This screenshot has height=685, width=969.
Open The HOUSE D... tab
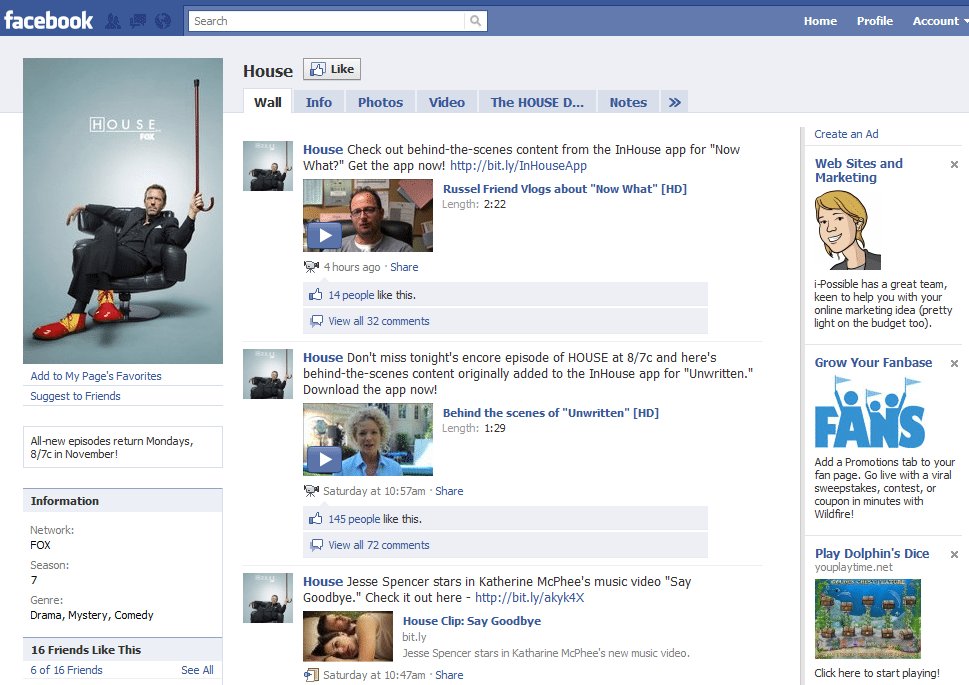537,103
